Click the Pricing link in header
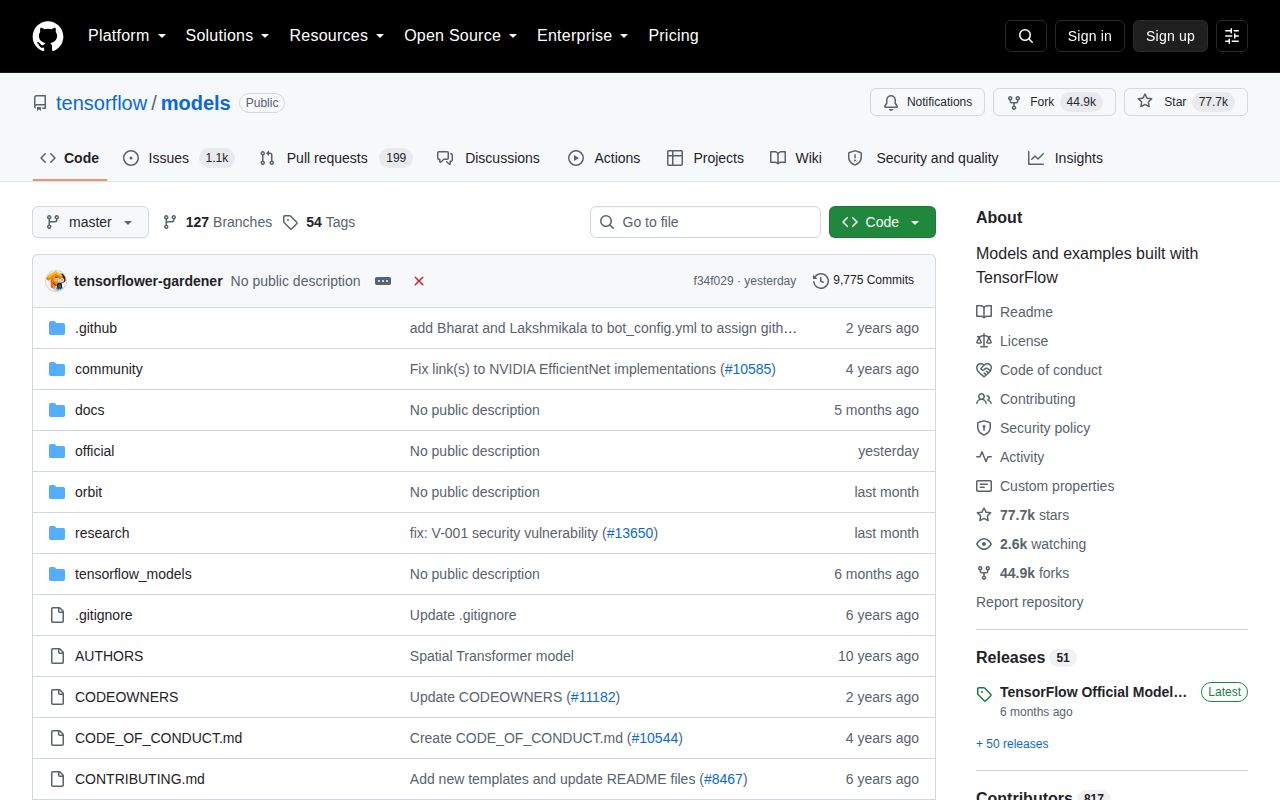 (x=673, y=36)
